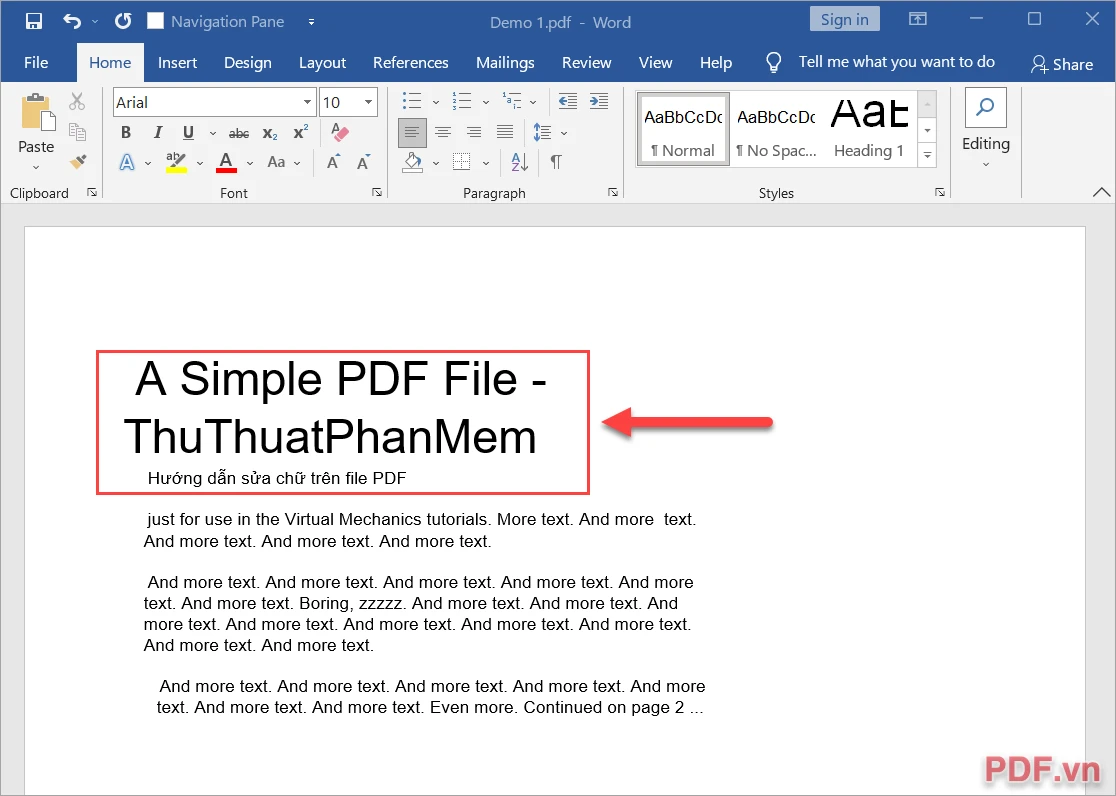This screenshot has width=1116, height=796.
Task: Click Clear All Formatting eraser icon
Action: (x=340, y=132)
